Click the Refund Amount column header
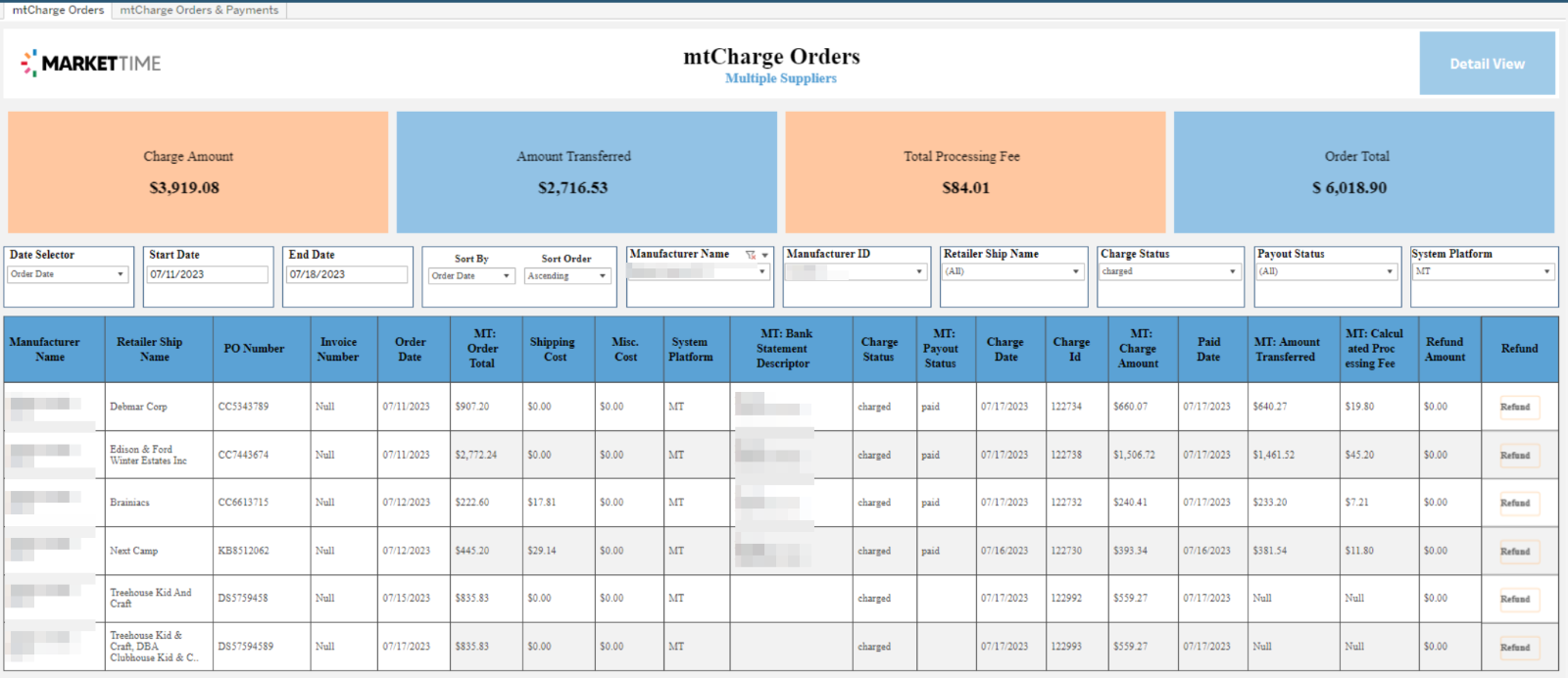Image resolution: width=1568 pixels, height=678 pixels. pyautogui.click(x=1449, y=349)
